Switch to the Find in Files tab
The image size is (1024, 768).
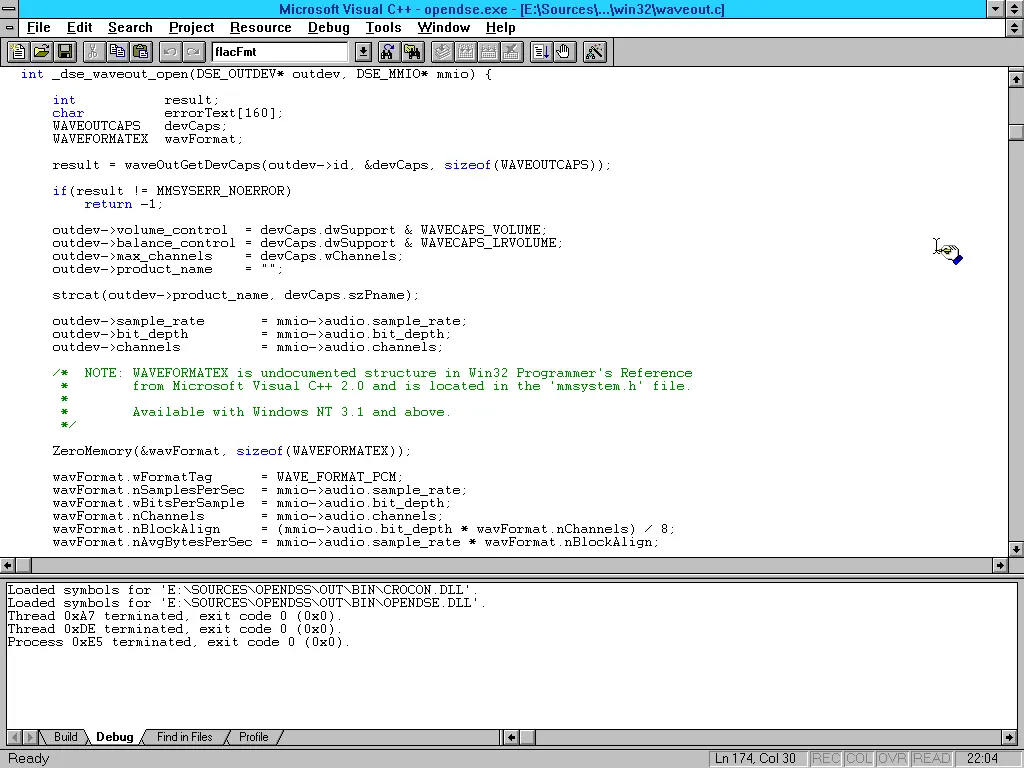pos(184,737)
